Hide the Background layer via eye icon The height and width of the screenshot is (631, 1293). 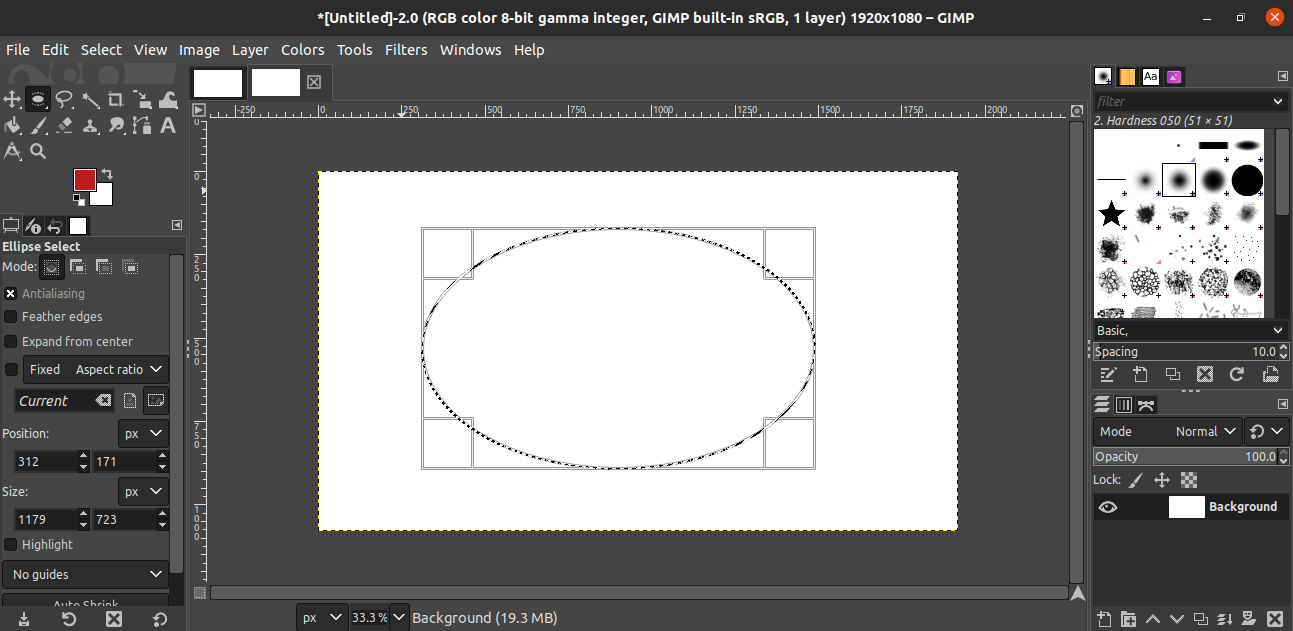[x=1107, y=507]
